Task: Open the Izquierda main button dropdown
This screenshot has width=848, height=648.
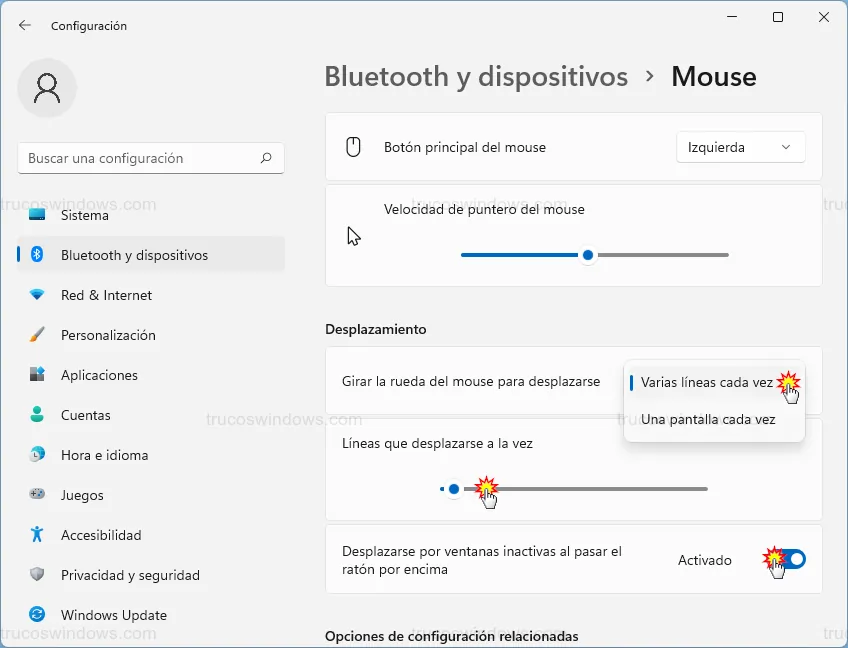Action: coord(740,148)
